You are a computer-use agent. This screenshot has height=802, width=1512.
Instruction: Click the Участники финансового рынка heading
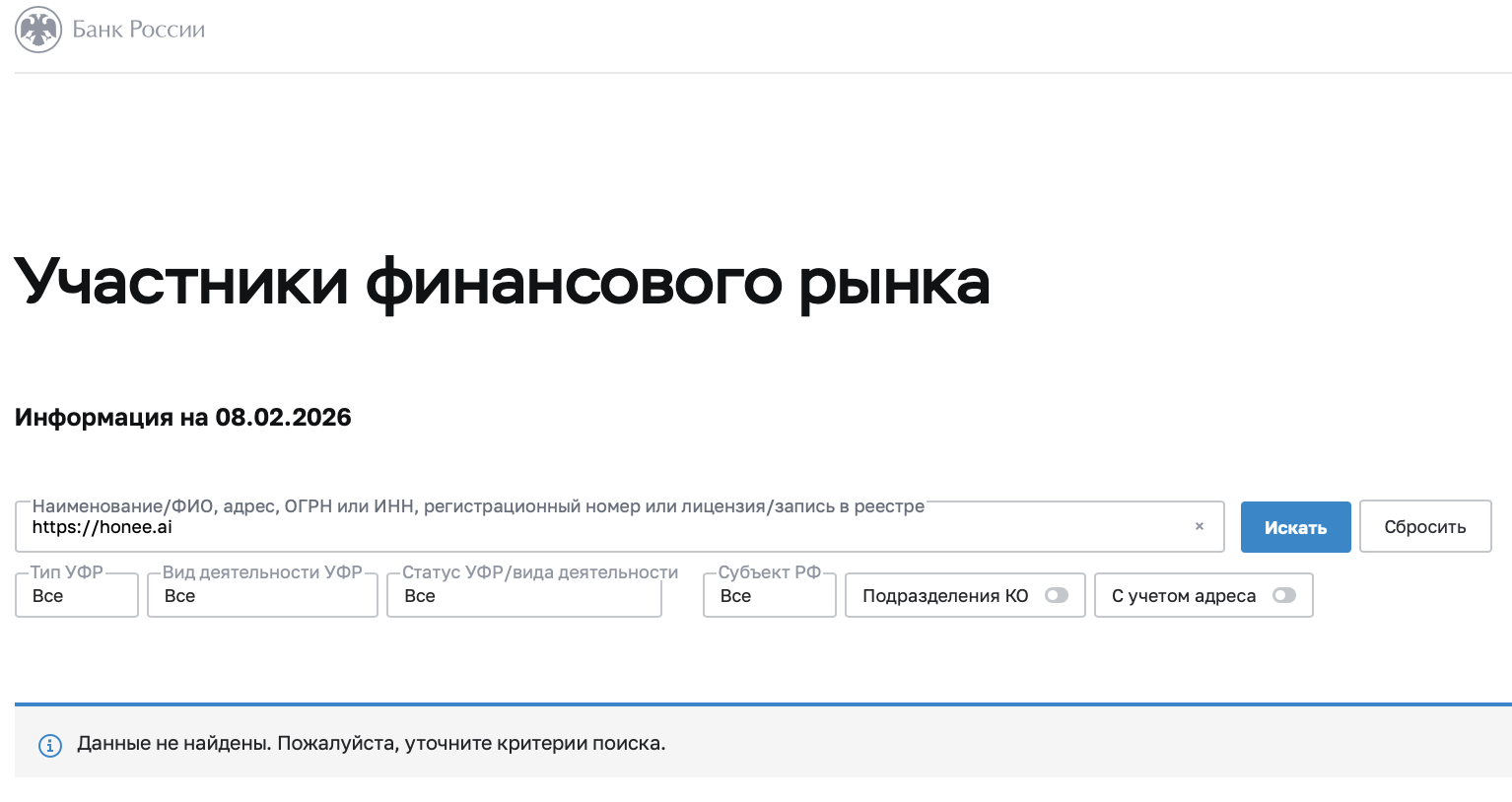coord(502,282)
